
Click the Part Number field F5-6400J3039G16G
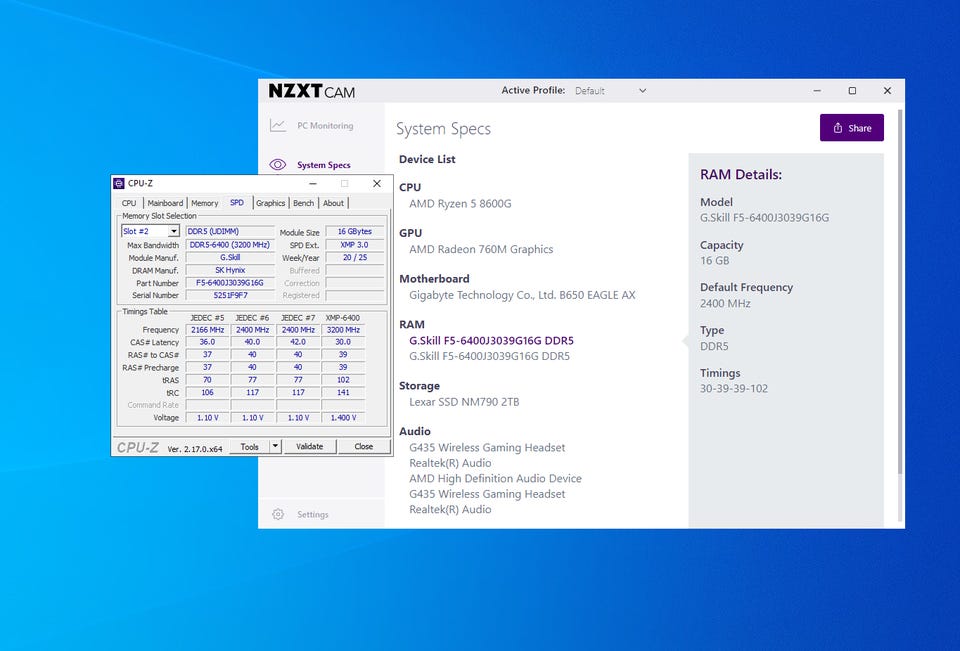click(x=230, y=283)
